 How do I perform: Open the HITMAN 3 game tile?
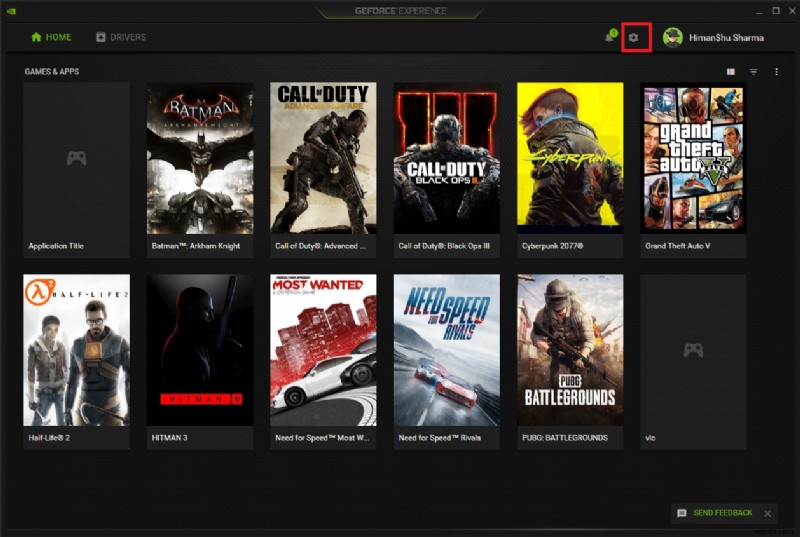(x=200, y=362)
